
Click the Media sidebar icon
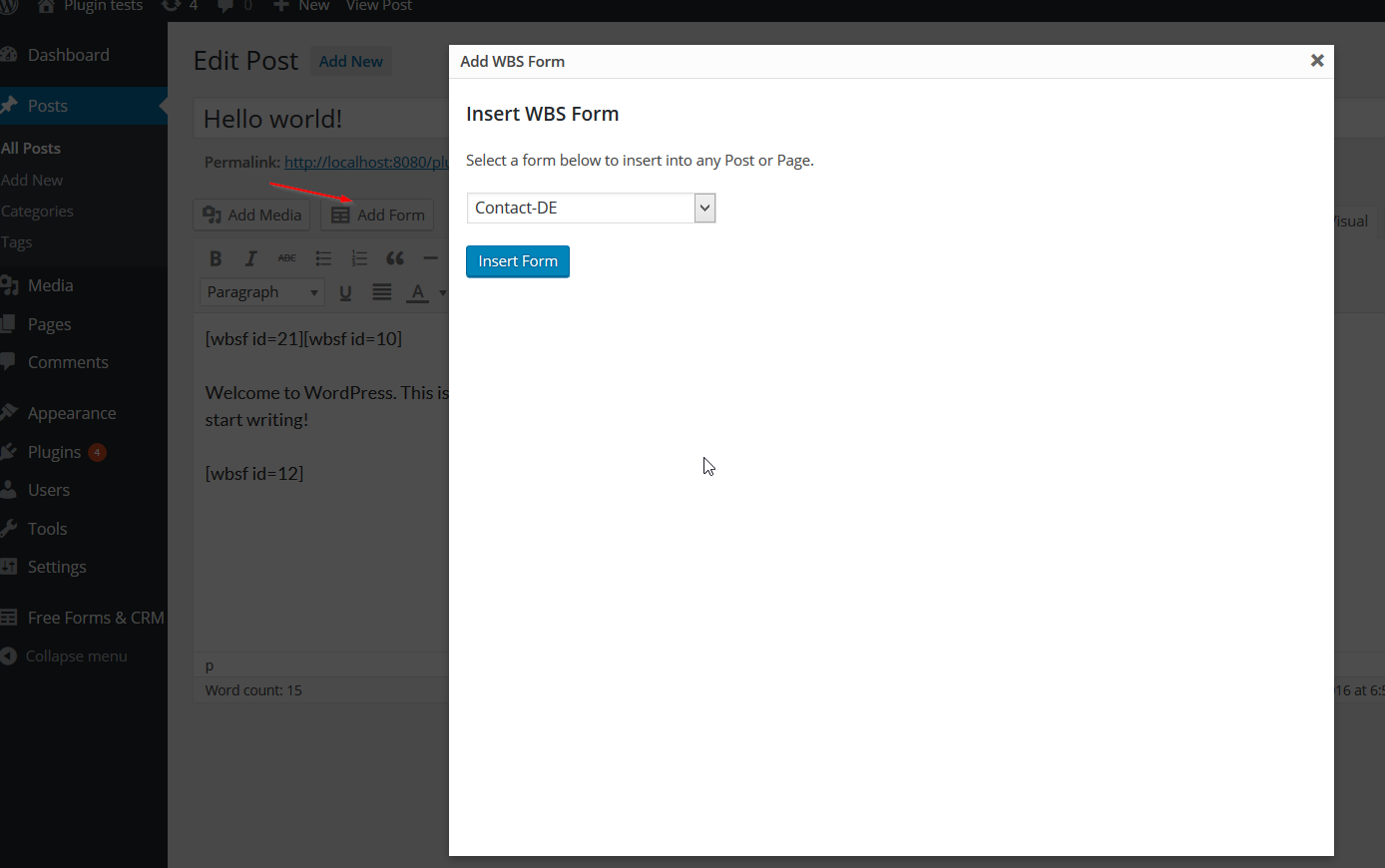[x=9, y=285]
